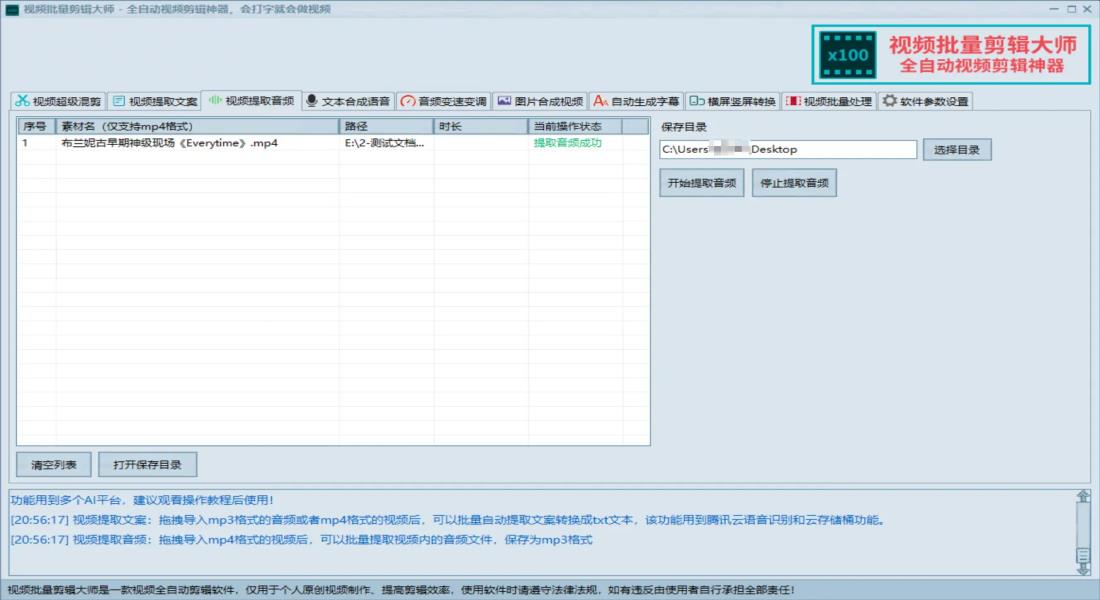Clear the list with 清空列表

(x=54, y=464)
